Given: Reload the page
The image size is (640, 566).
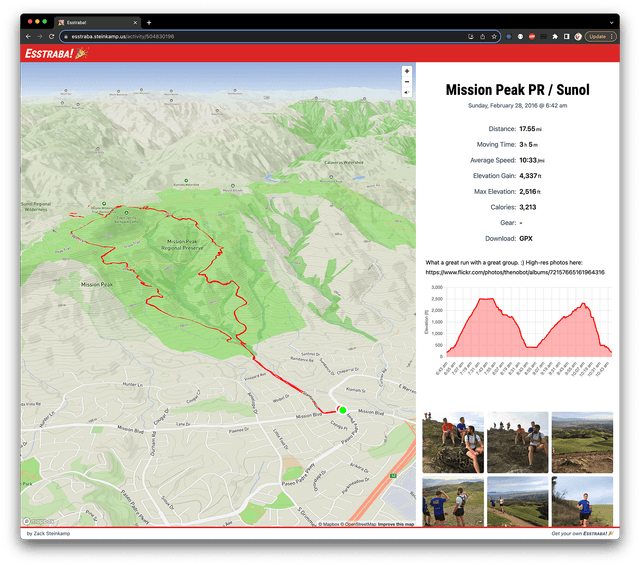Looking at the screenshot, I should pyautogui.click(x=53, y=36).
